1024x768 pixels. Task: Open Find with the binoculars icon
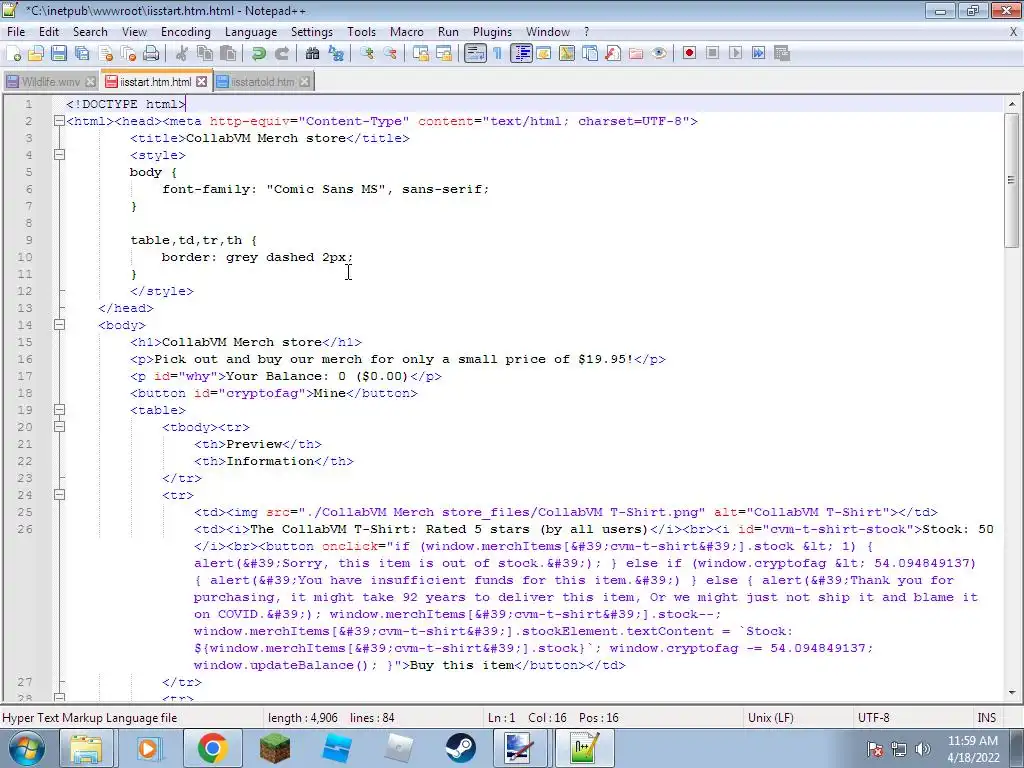313,54
